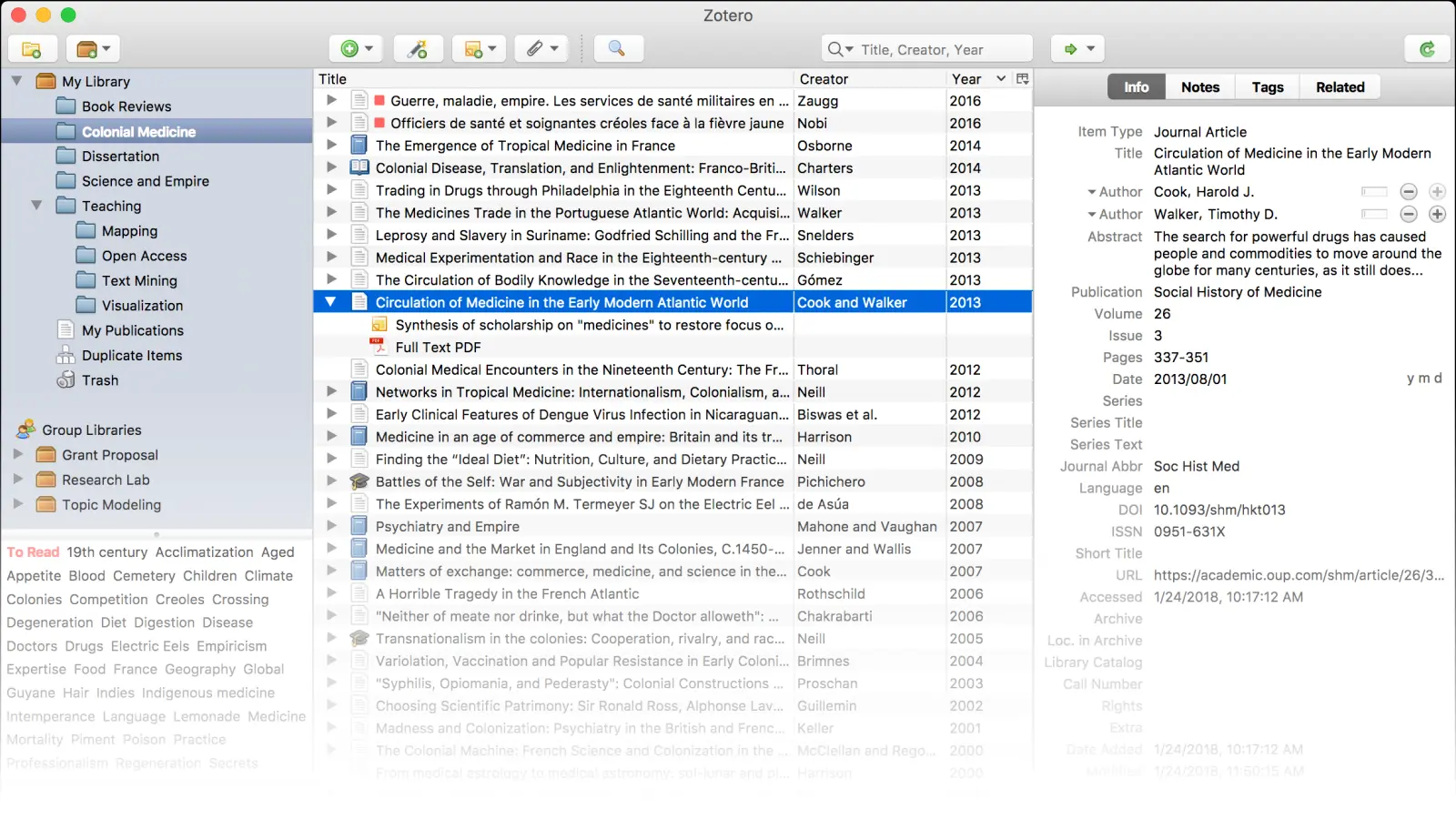
Task: Edit the Pages field 337-351
Action: [1181, 358]
